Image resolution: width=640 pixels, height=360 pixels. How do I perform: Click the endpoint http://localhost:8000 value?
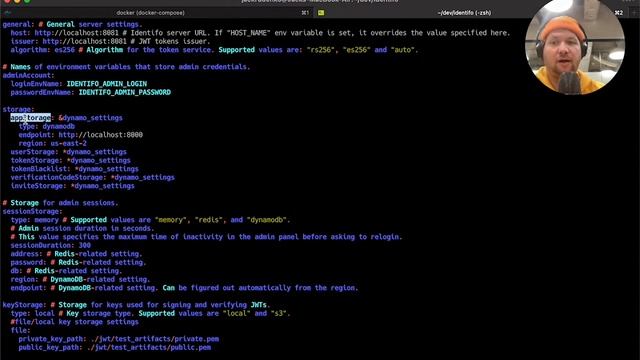pyautogui.click(x=100, y=135)
